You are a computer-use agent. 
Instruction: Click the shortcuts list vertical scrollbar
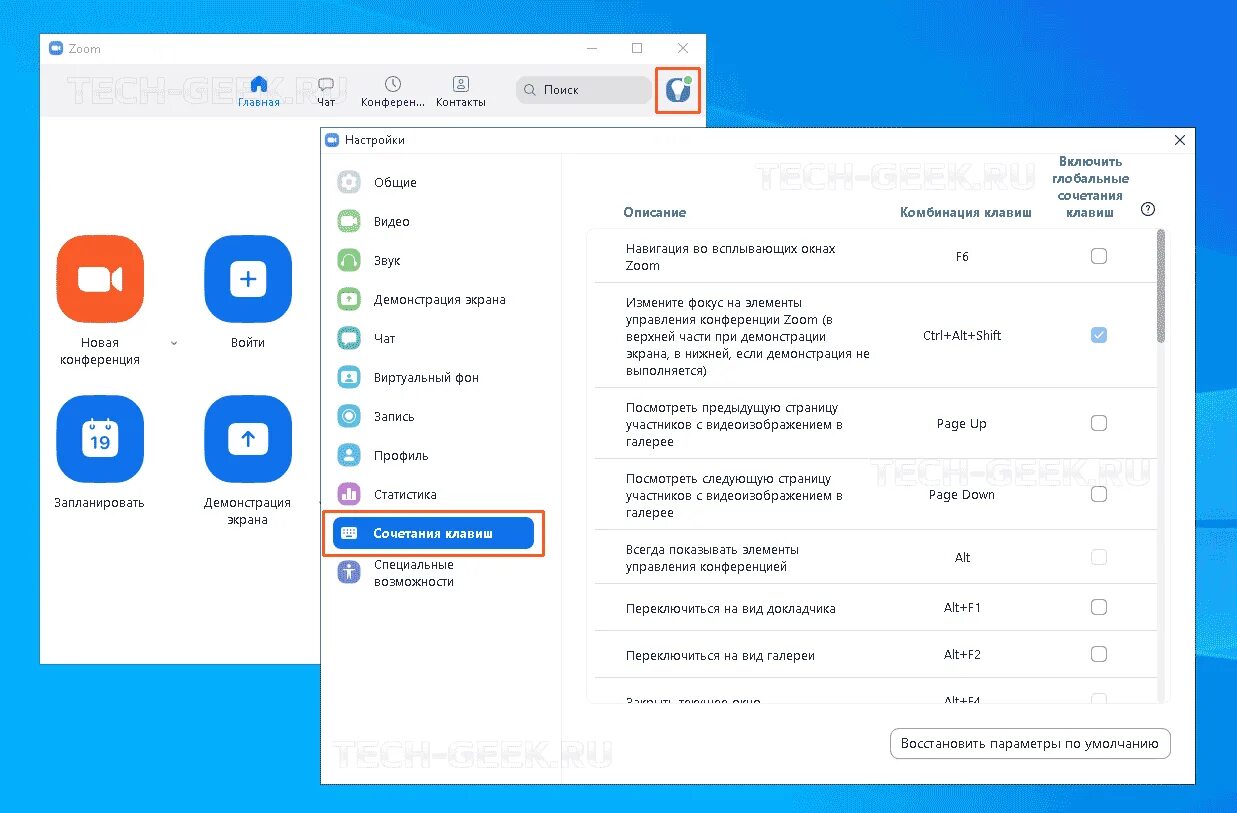coord(1161,286)
